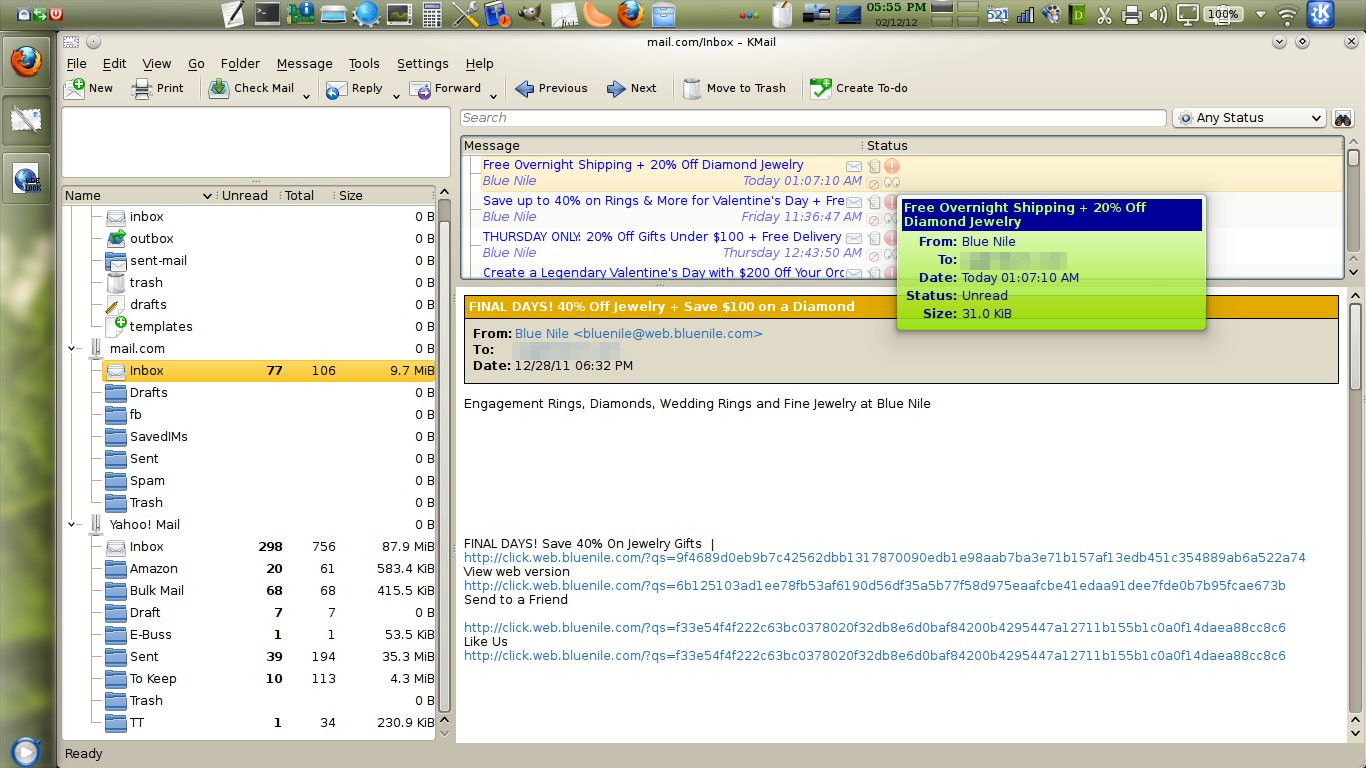Screen dimensions: 1366x768
Task: Toggle to-do status icon on Free Overnight Shipping message
Action: coord(874,166)
